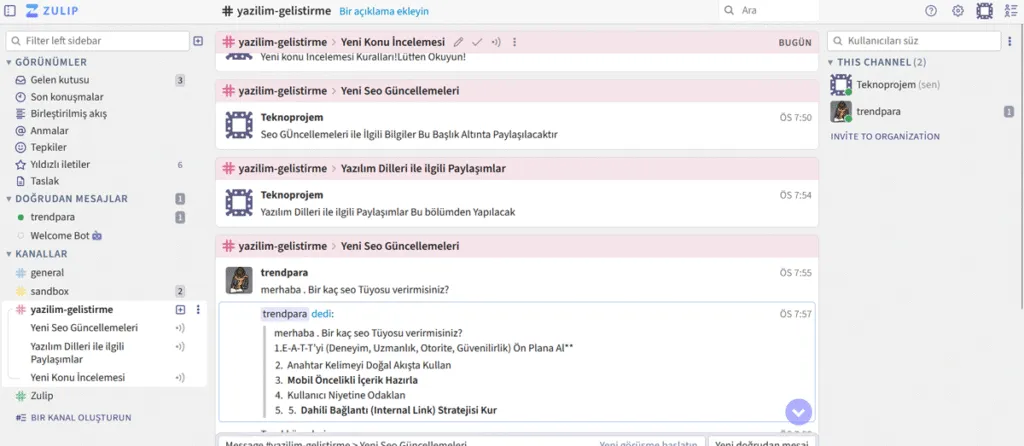Click the new topic plus icon beside yazilim-gelistirme
The height and width of the screenshot is (446, 1024).
coord(181,310)
